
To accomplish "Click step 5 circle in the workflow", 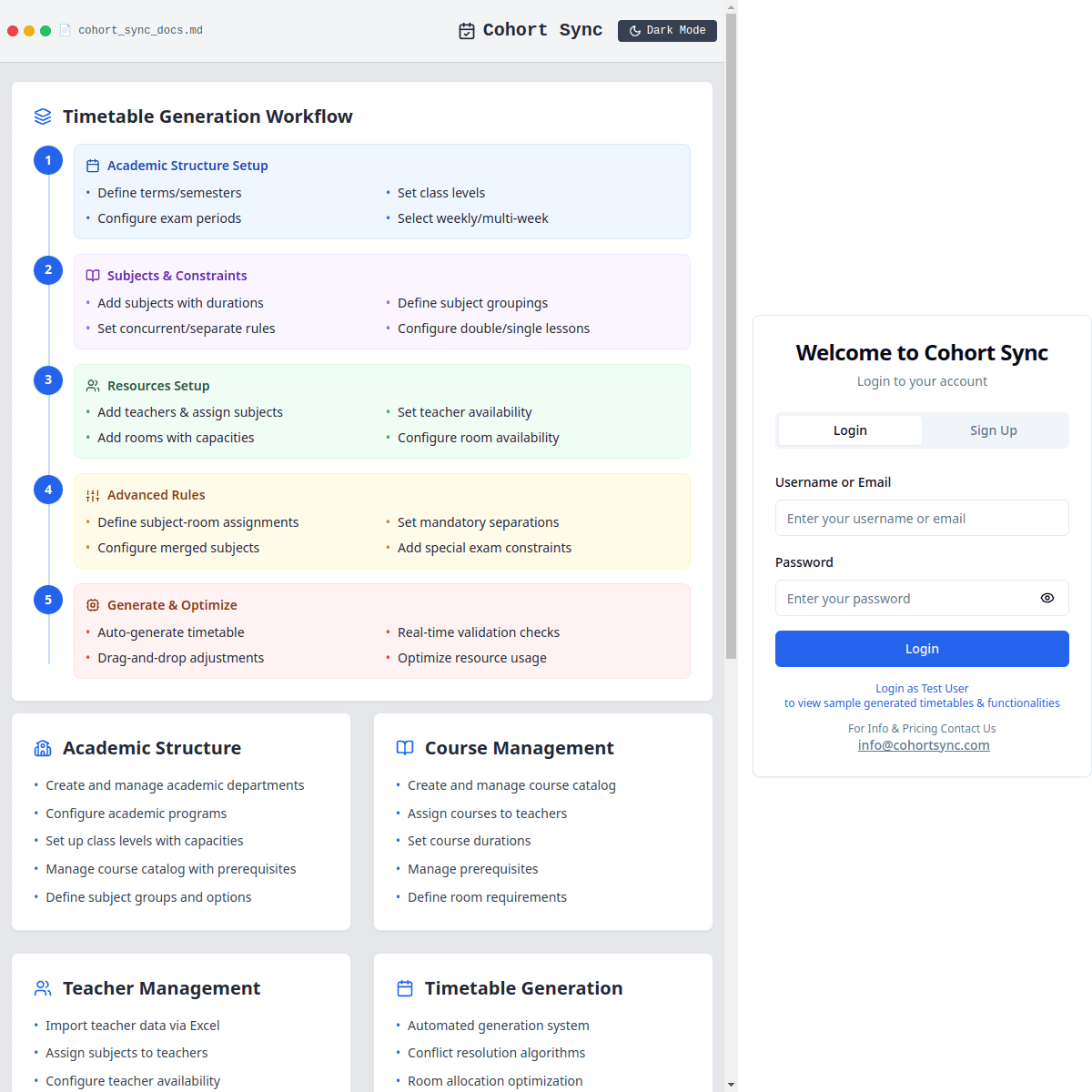I will [x=48, y=600].
